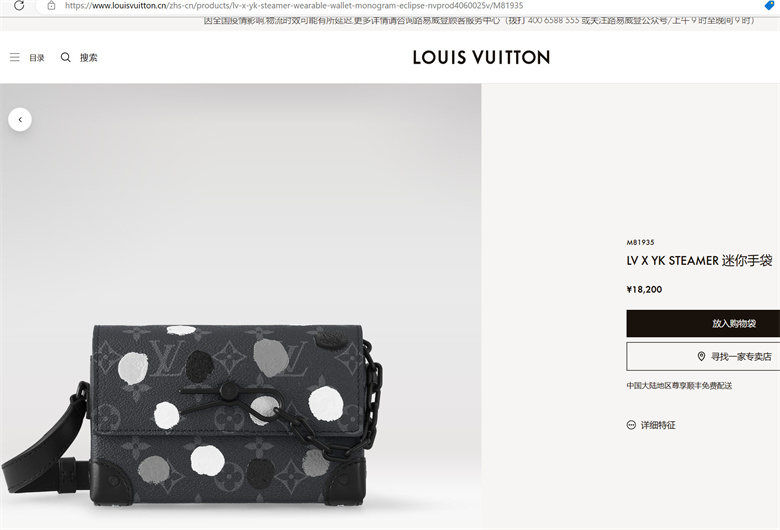Click the ¥18,200 price text
The height and width of the screenshot is (530, 780).
644,290
